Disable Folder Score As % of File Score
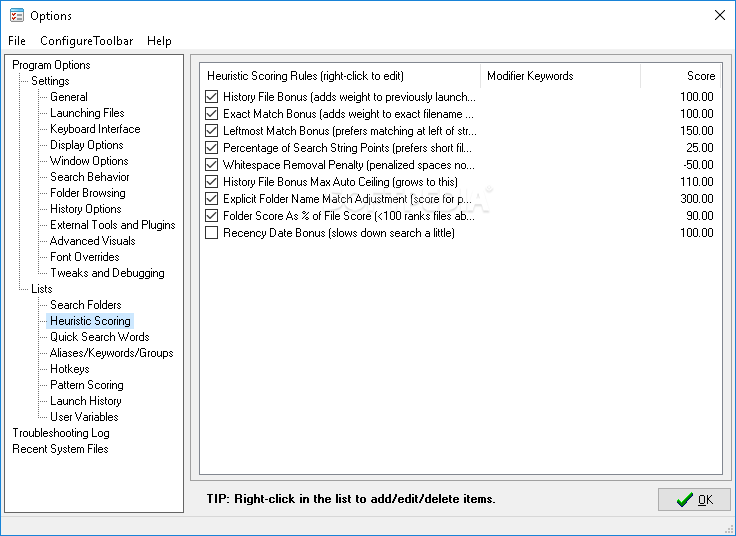Screen dimensions: 736x536 (x=212, y=216)
